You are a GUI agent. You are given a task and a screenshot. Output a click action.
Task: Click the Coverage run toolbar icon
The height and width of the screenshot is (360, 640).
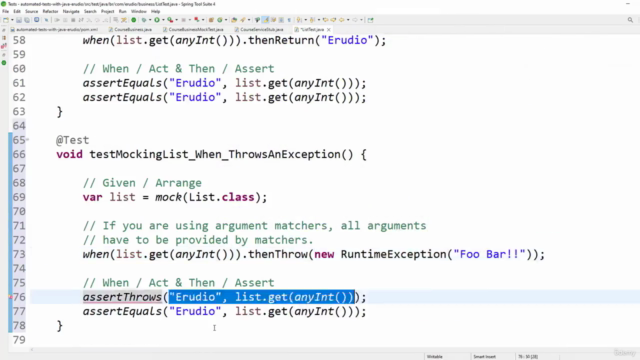170,20
